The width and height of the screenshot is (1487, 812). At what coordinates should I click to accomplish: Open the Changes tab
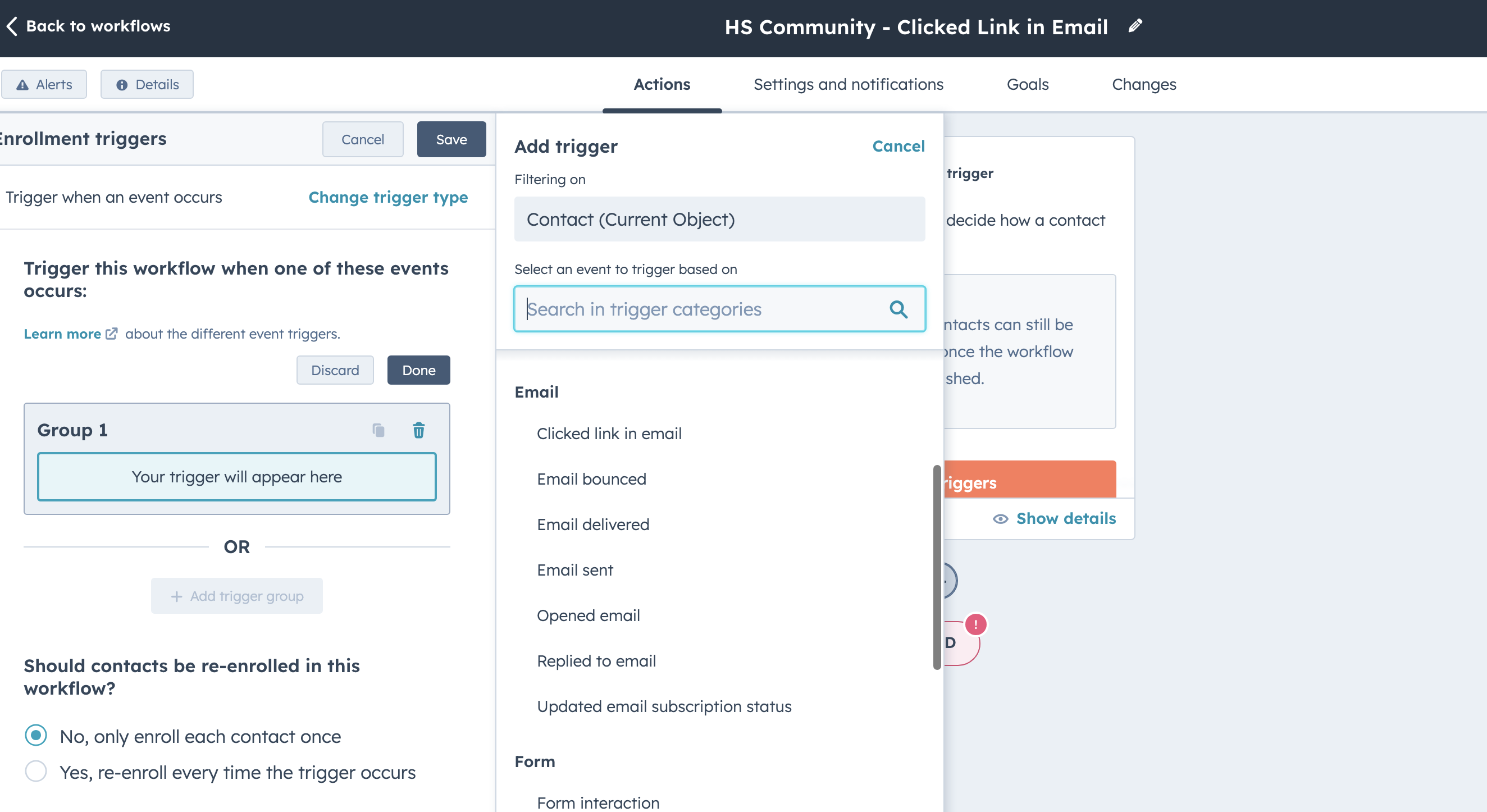tap(1144, 84)
